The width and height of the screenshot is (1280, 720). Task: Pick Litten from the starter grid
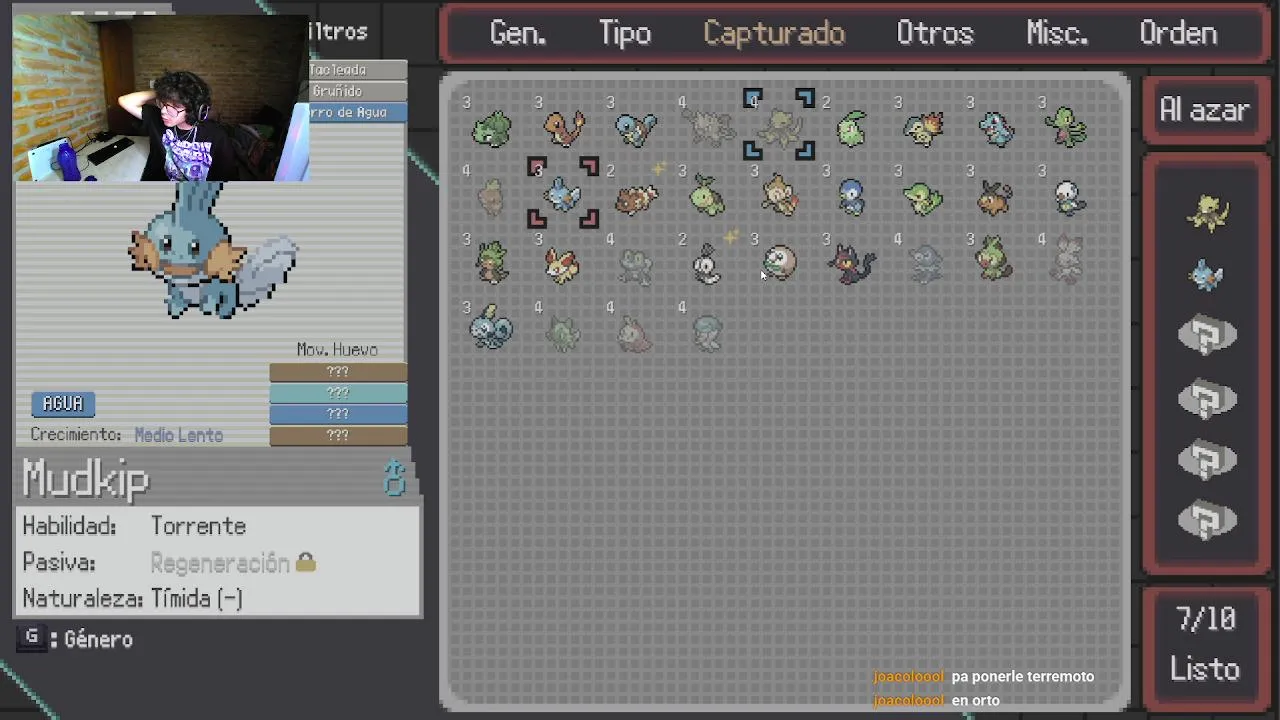852,265
